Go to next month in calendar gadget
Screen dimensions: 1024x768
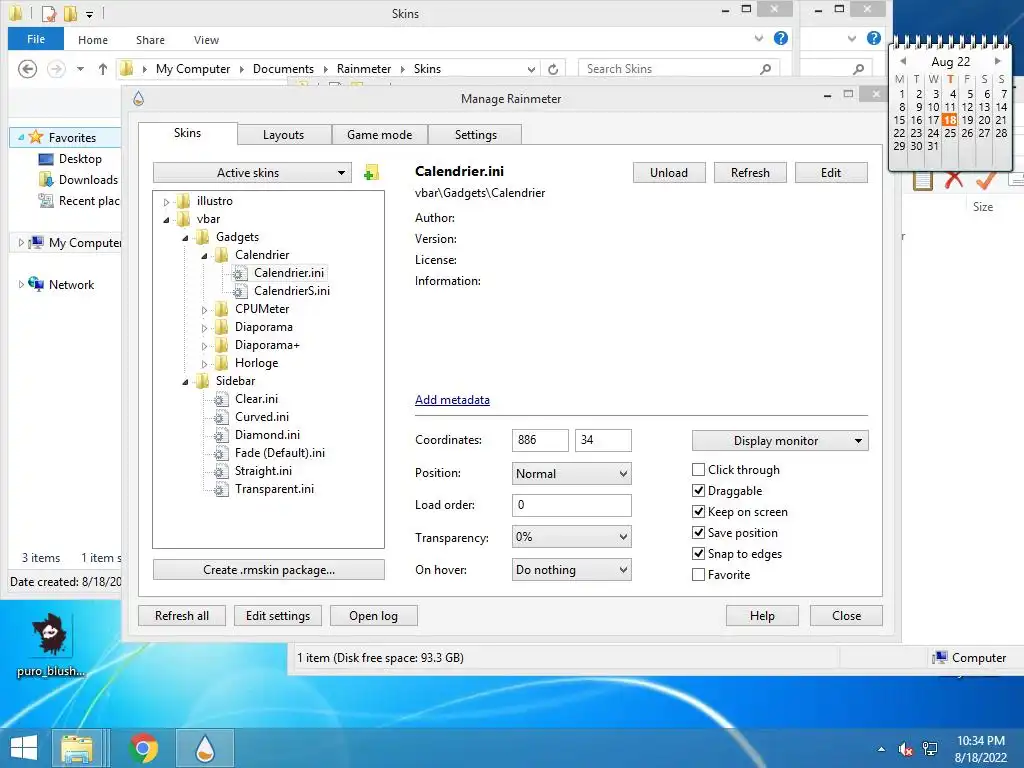coord(998,61)
